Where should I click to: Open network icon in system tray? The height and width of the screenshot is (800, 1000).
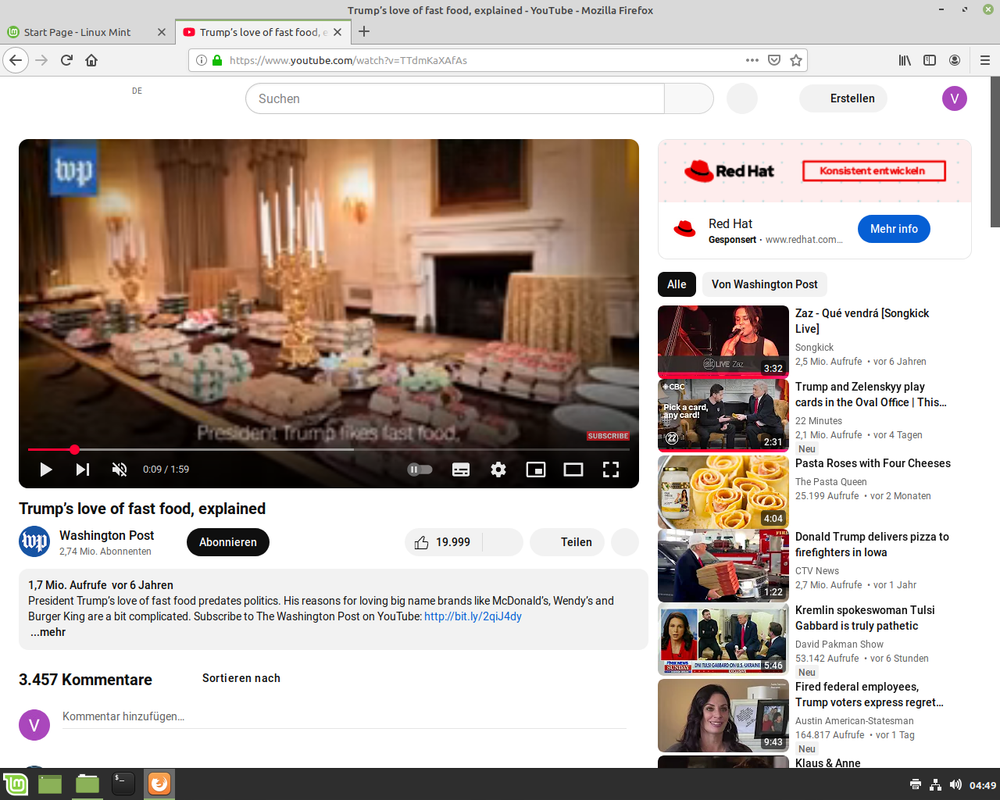936,785
